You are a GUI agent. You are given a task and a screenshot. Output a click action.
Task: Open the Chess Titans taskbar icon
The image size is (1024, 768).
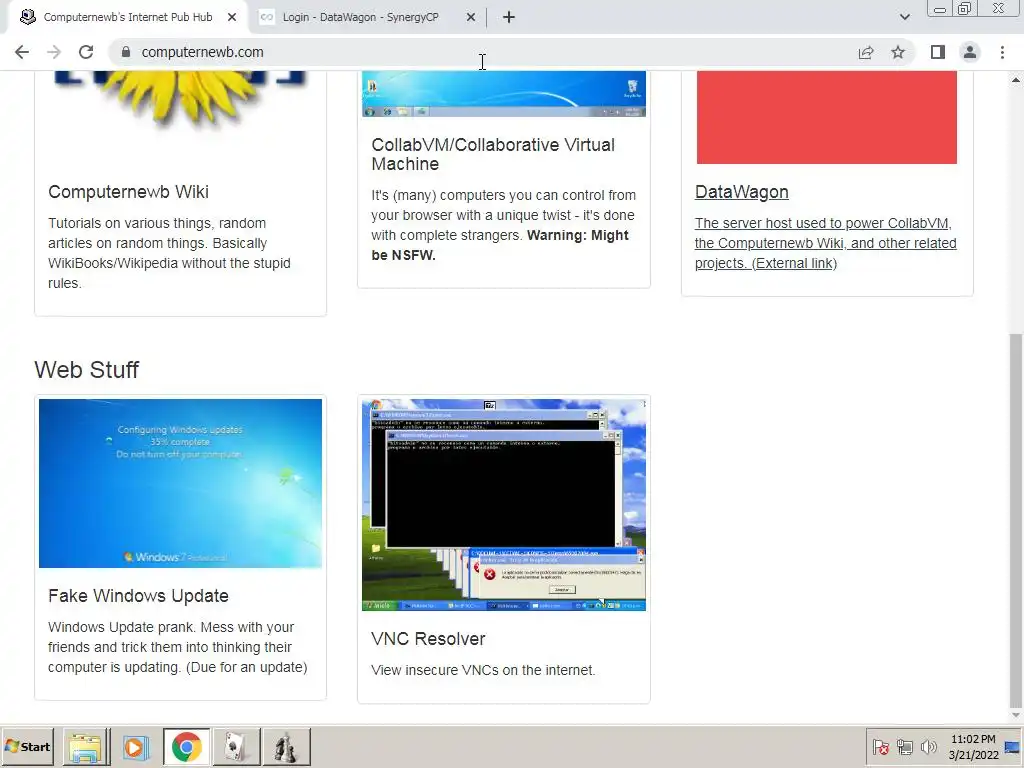[285, 747]
